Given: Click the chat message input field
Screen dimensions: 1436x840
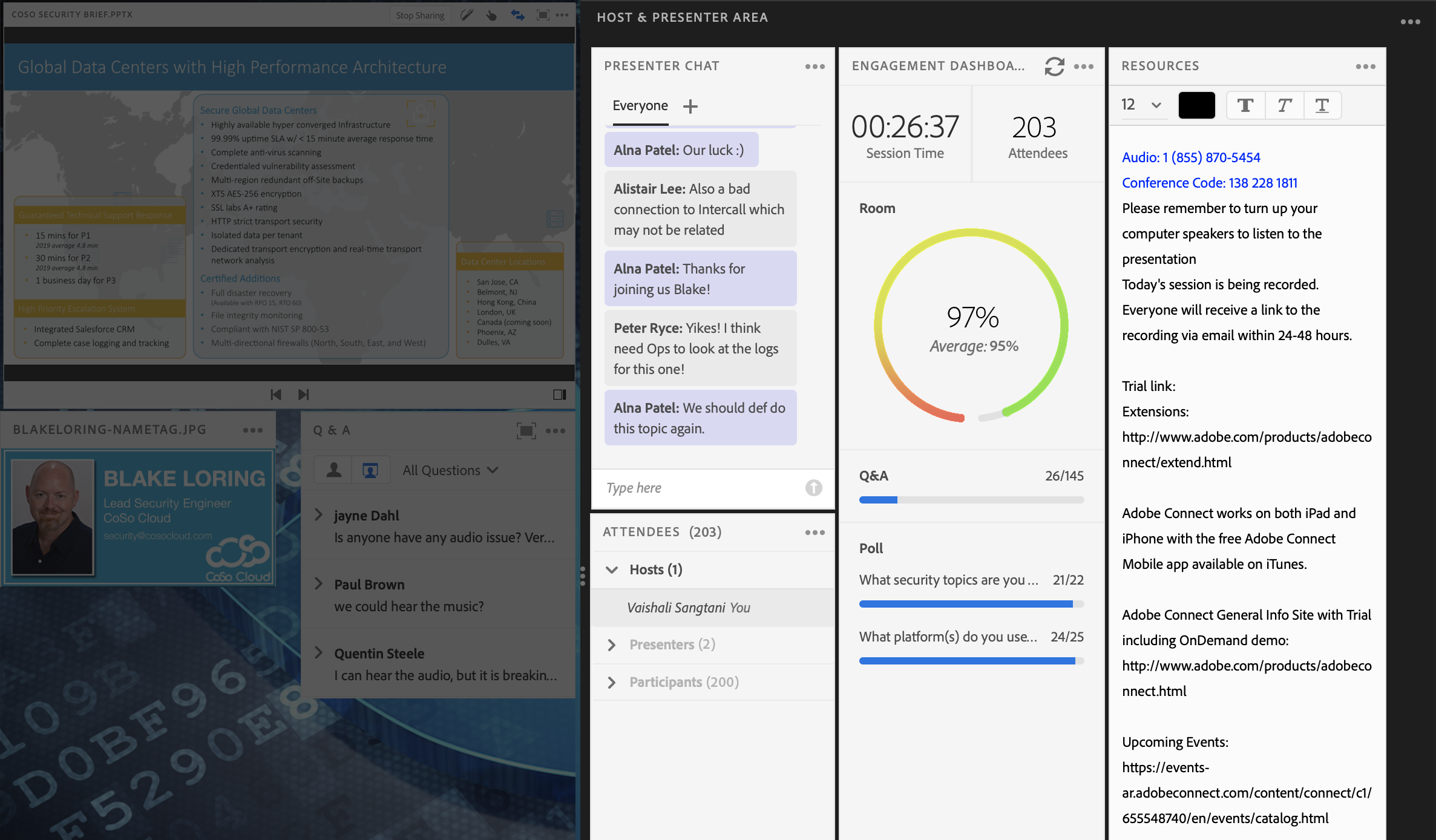Looking at the screenshot, I should coord(684,488).
